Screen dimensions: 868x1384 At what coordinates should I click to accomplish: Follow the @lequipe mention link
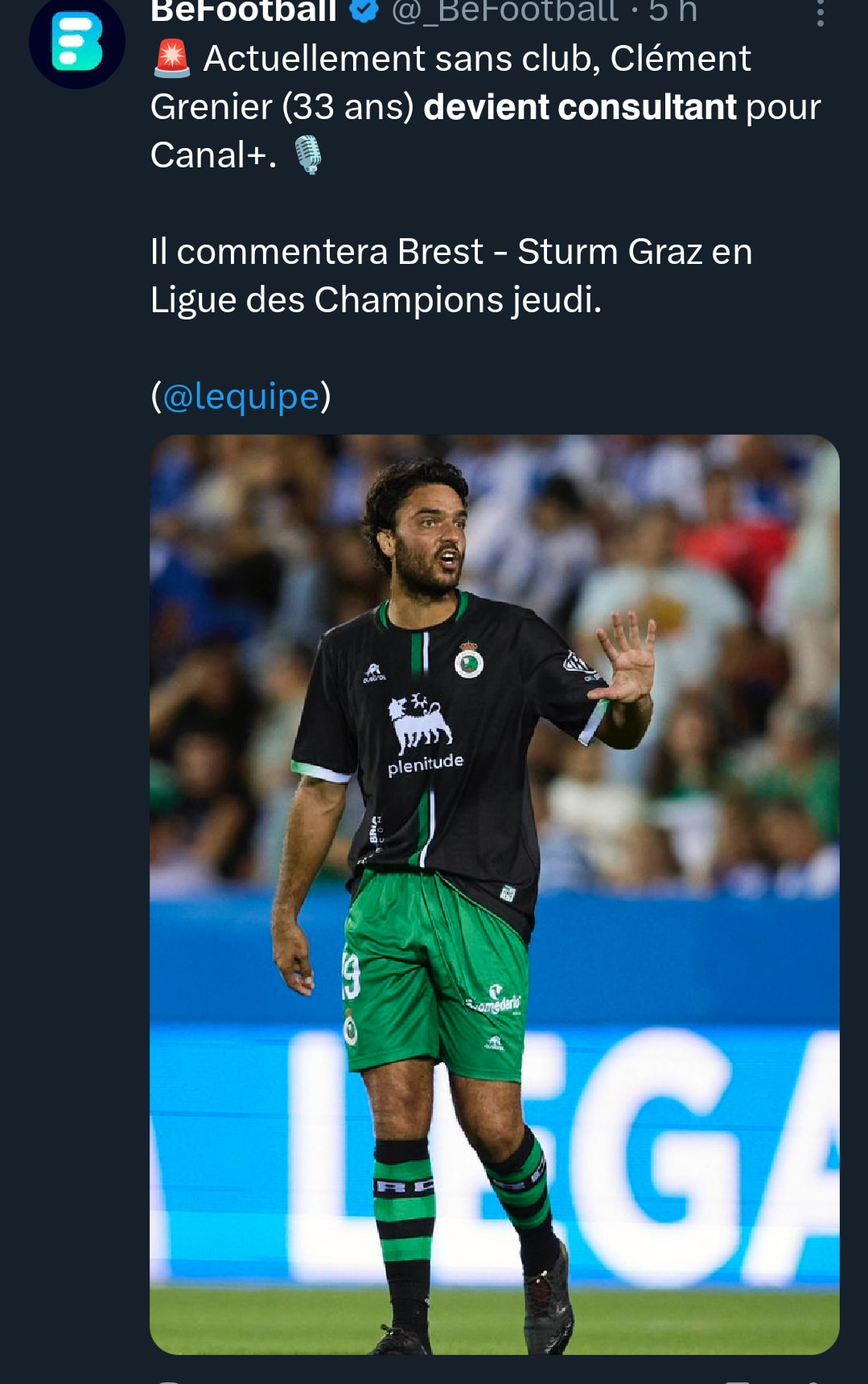[x=241, y=396]
